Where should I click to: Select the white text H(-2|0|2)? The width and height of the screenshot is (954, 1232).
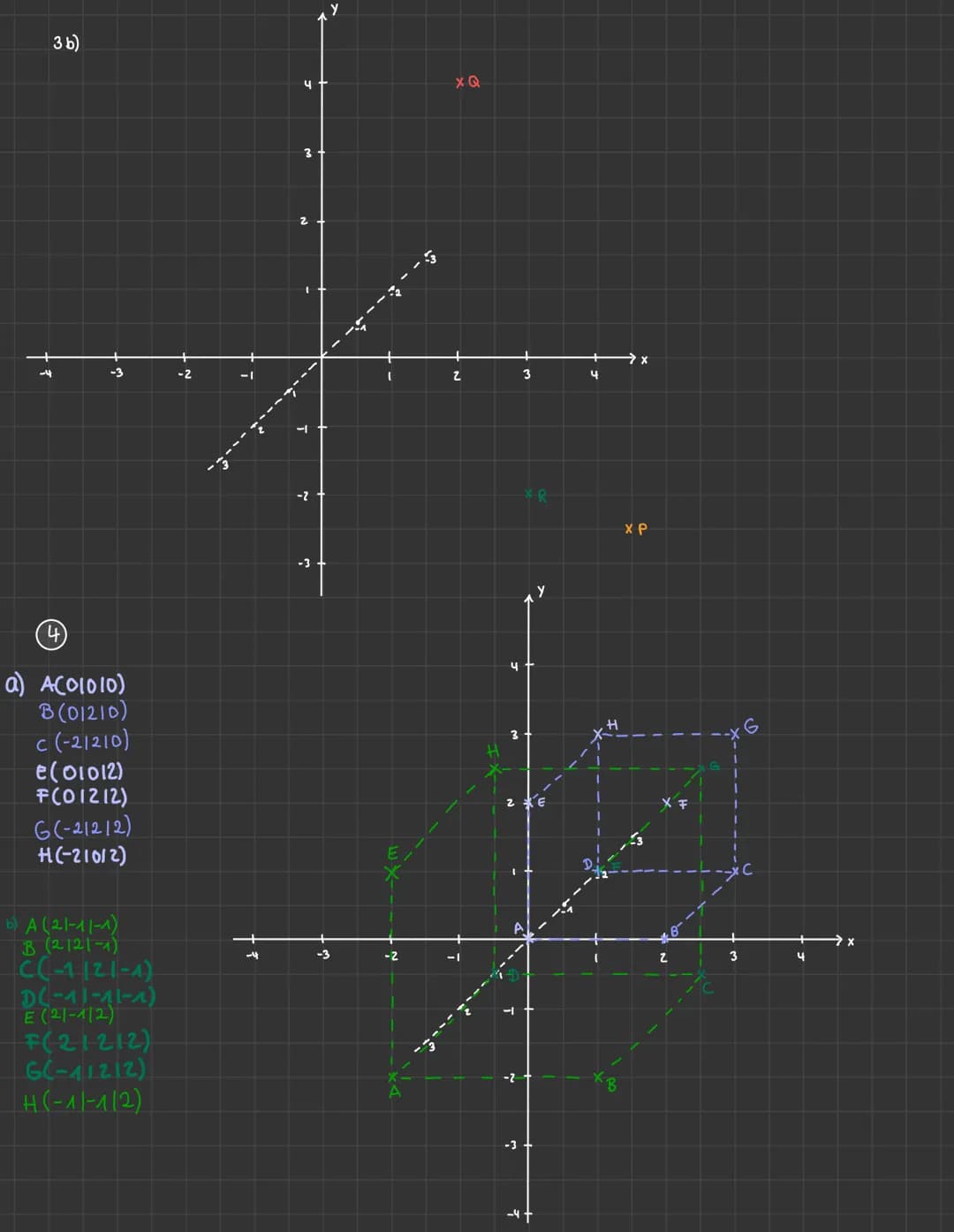pyautogui.click(x=82, y=855)
